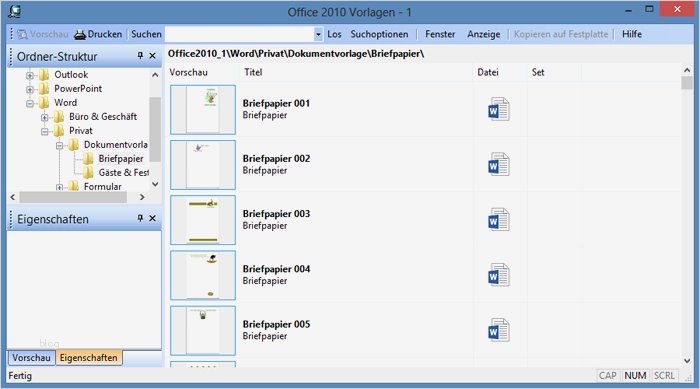Select the Briefpapier folder in tree
The image size is (700, 389).
[x=121, y=159]
